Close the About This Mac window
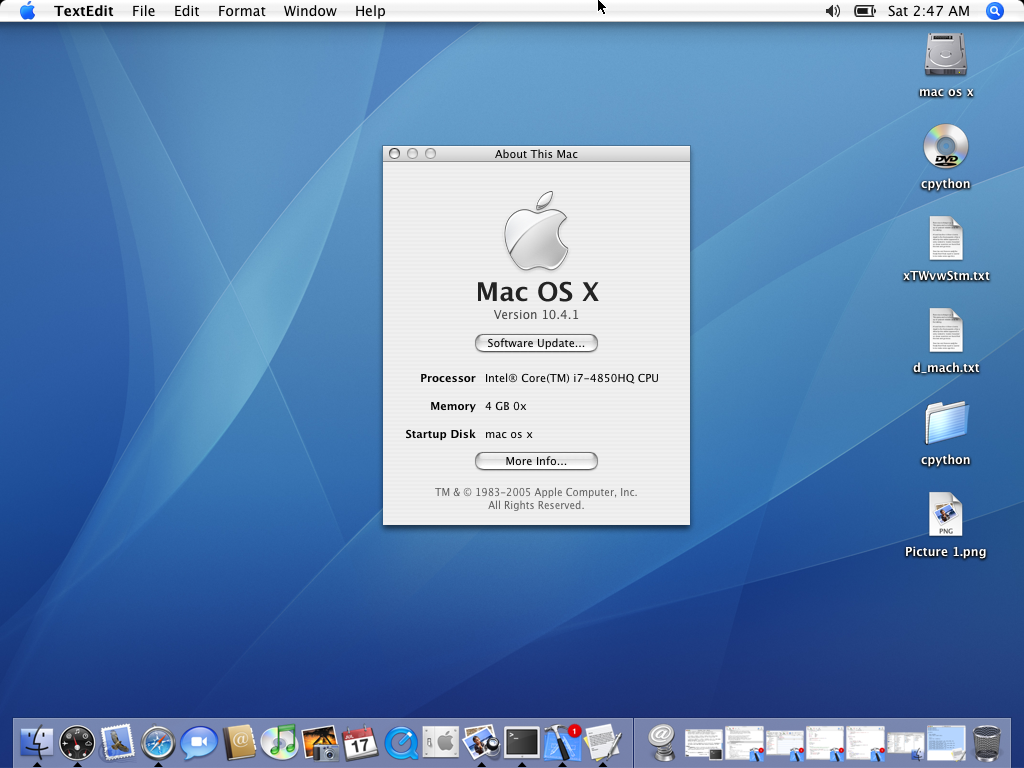Viewport: 1024px width, 768px height. pyautogui.click(x=394, y=153)
